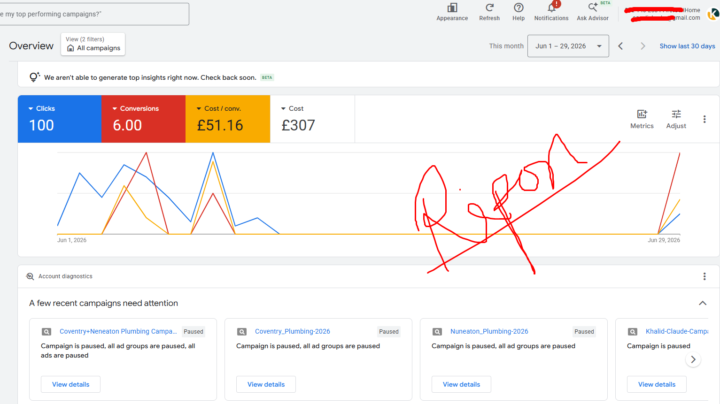The width and height of the screenshot is (720, 404).
Task: Open Coventry+Neneaton Plumbing campaign link
Action: pos(118,331)
